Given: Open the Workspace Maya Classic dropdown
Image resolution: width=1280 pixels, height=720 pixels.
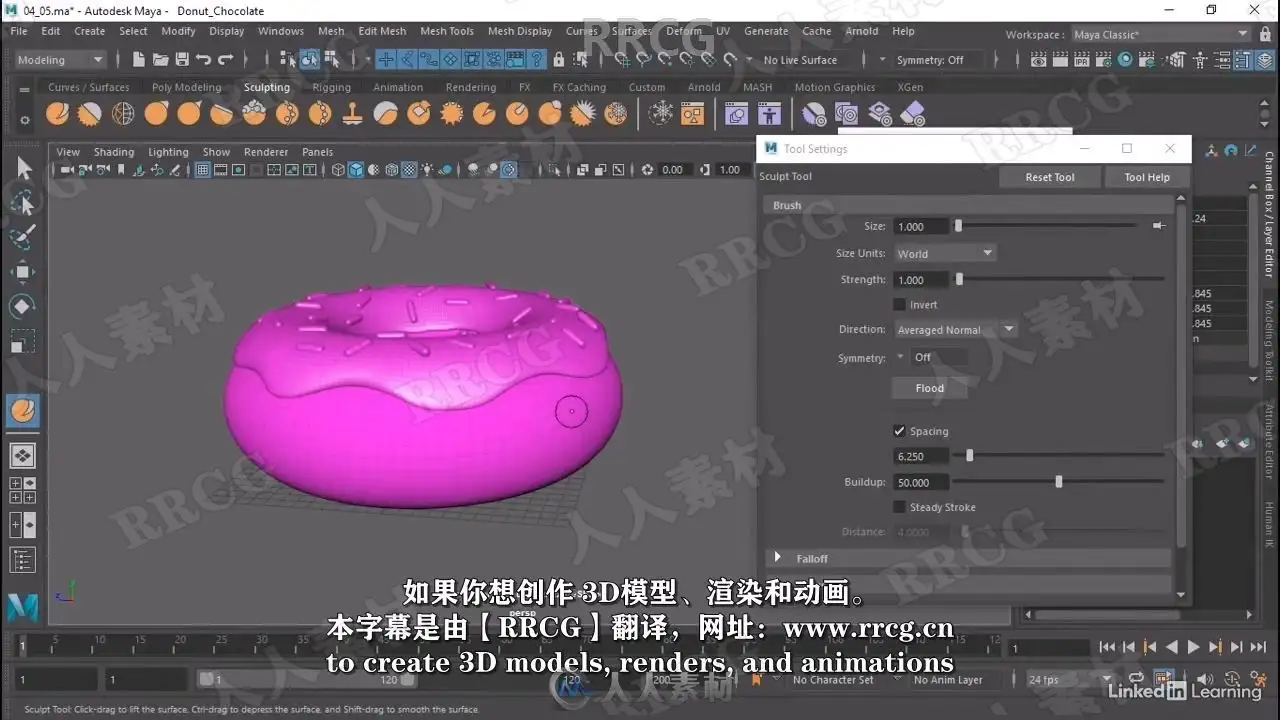Looking at the screenshot, I should click(1161, 34).
